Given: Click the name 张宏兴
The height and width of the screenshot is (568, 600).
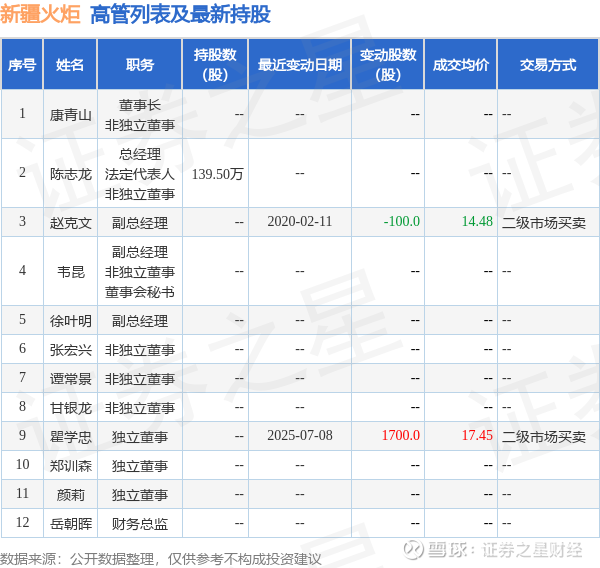Looking at the screenshot, I should (71, 350).
